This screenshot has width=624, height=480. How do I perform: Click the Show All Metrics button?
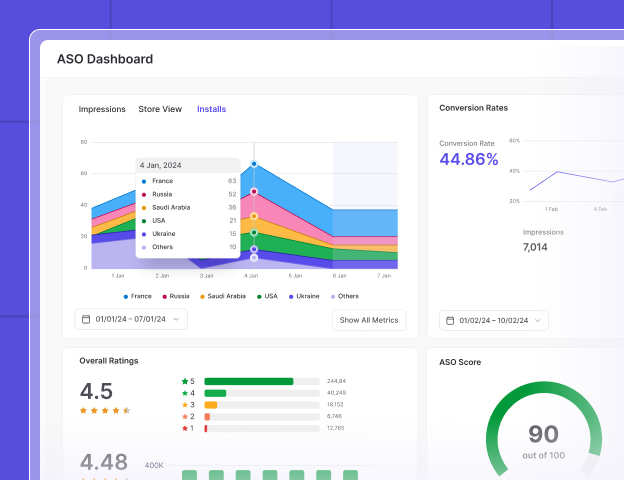369,320
